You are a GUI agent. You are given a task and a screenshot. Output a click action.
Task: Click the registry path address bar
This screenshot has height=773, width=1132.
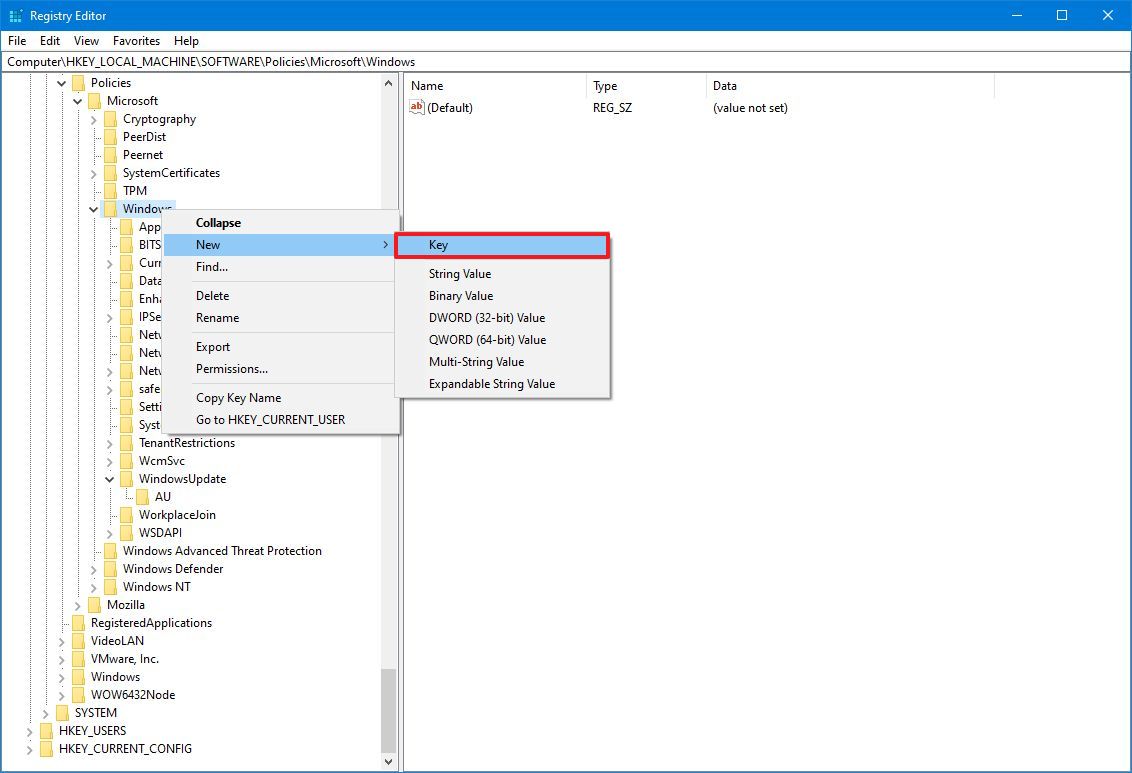pos(400,61)
